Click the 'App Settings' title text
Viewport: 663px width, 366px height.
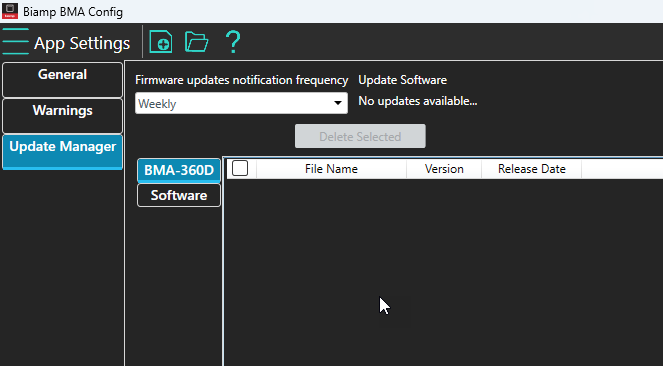tap(82, 43)
